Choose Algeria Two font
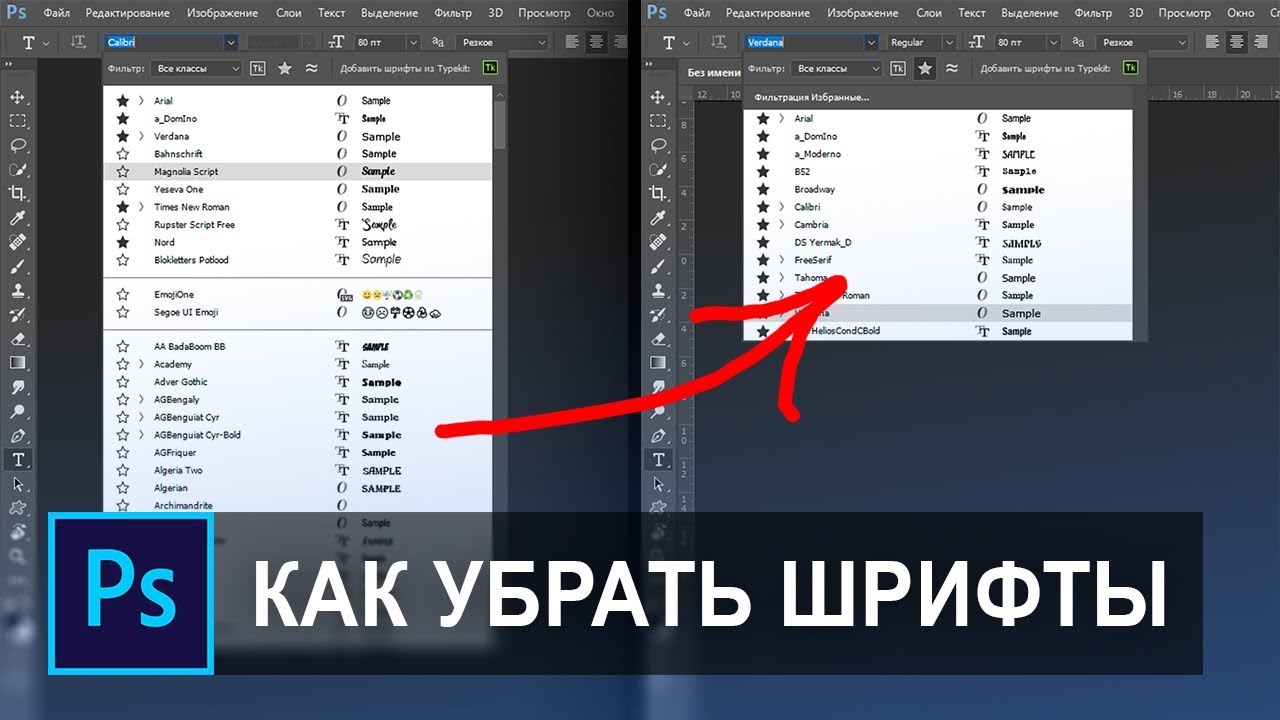The width and height of the screenshot is (1280, 720). [178, 470]
